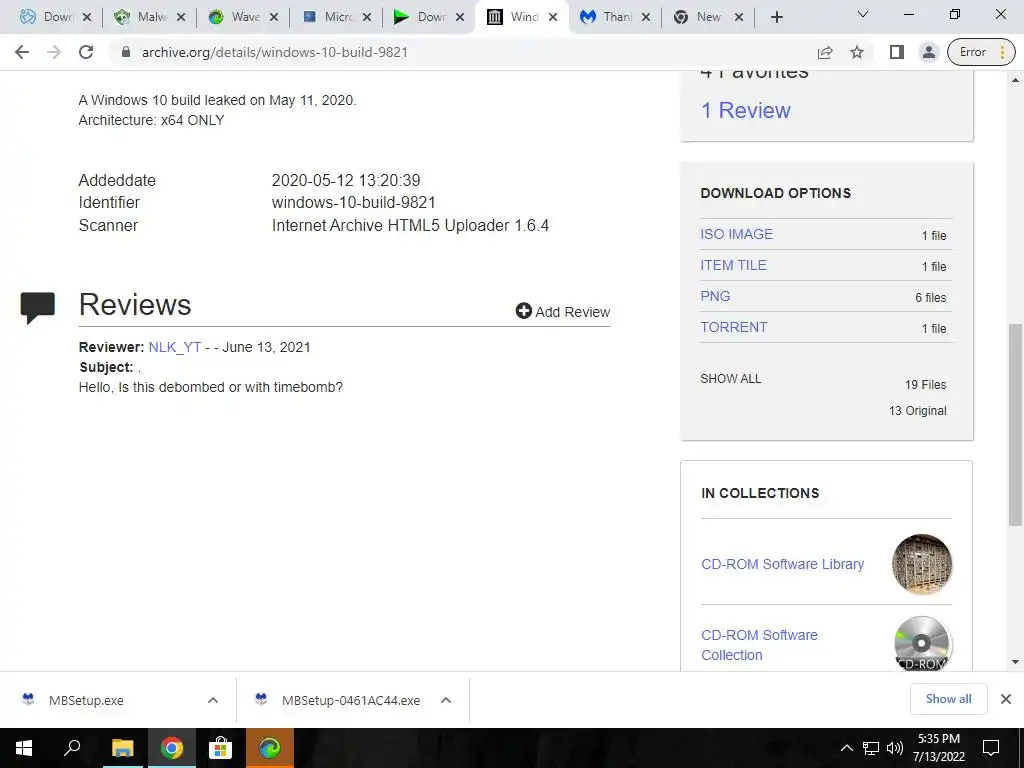Click the '13 Original' text
1024x768 pixels.
point(918,411)
